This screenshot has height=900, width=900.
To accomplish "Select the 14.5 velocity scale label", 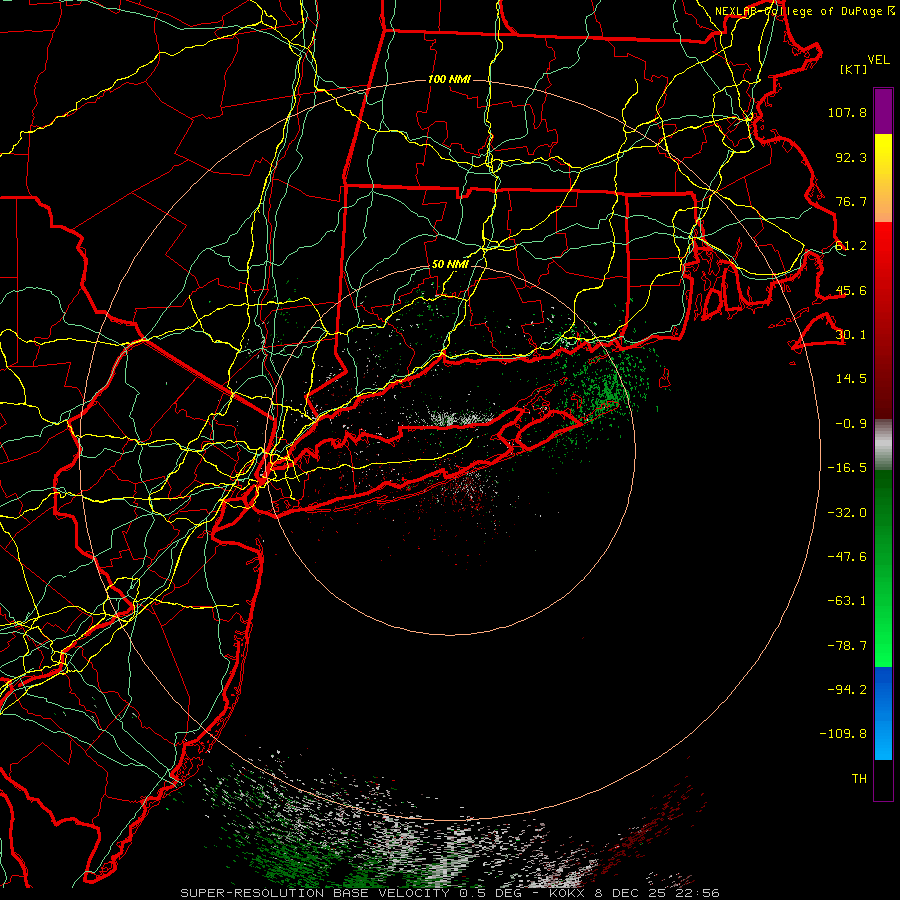I will (x=851, y=379).
